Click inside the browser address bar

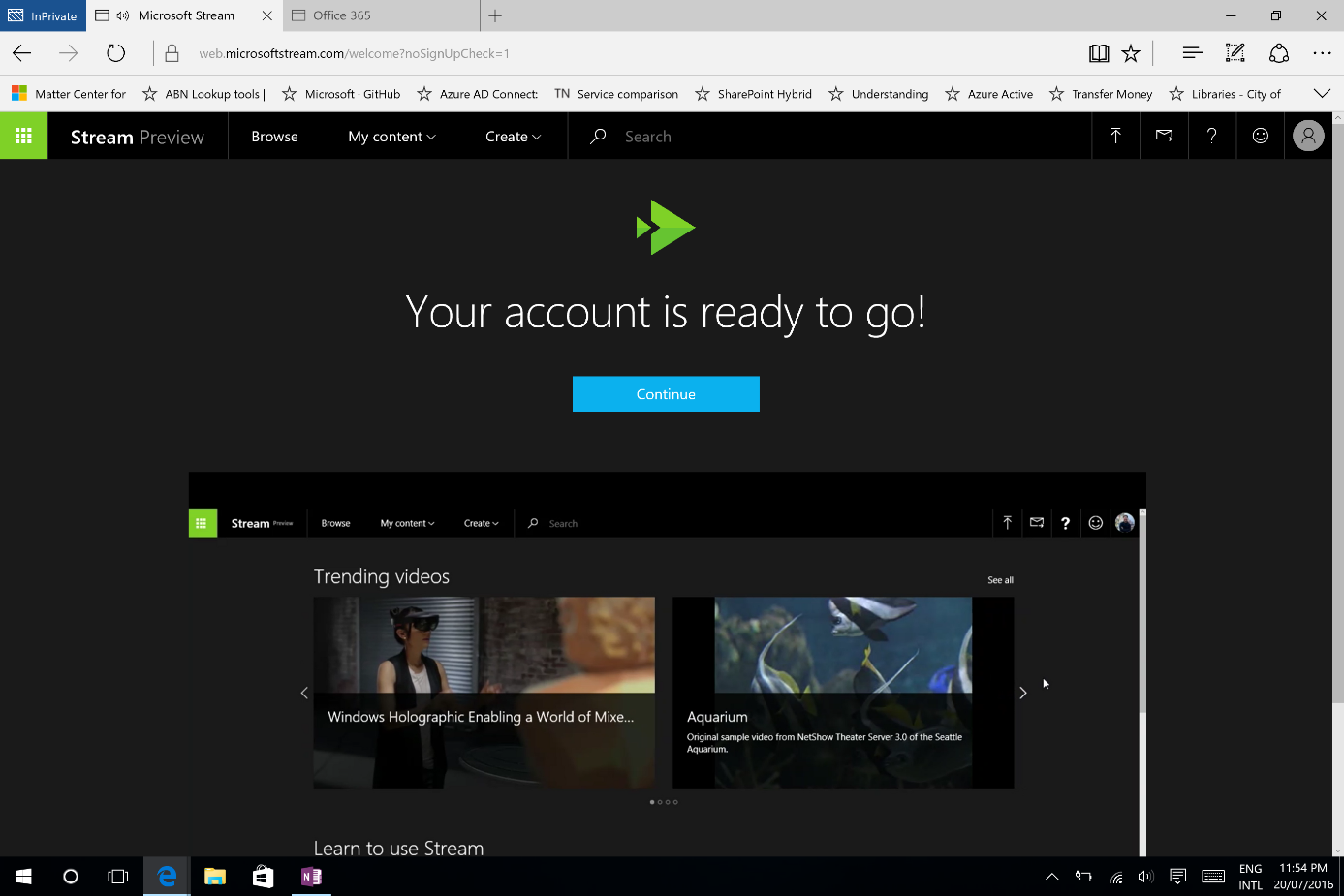pos(388,53)
